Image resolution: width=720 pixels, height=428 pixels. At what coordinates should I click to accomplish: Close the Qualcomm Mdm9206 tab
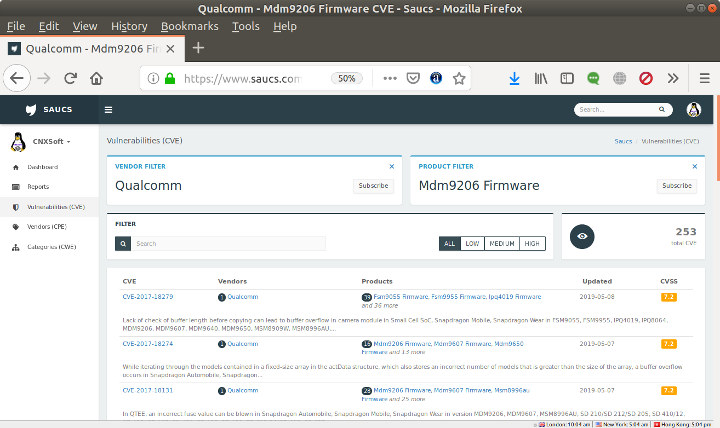[170, 49]
